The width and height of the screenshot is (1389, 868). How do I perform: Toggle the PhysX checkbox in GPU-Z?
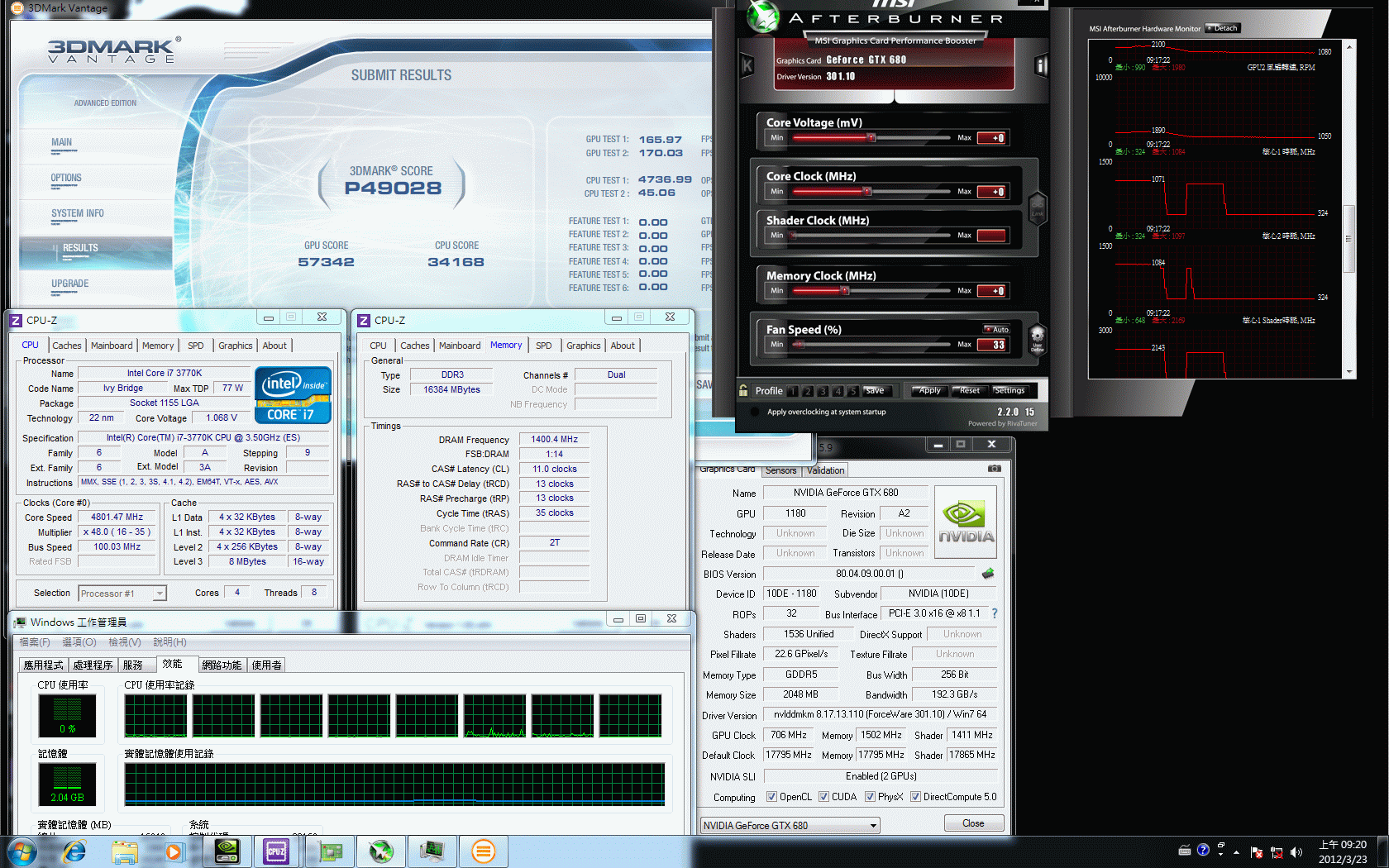pos(870,797)
